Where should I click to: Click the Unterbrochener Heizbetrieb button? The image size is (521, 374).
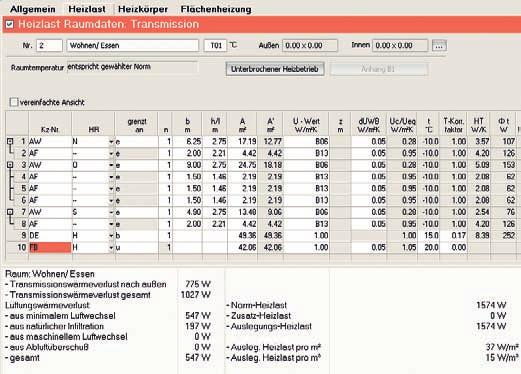tap(275, 69)
